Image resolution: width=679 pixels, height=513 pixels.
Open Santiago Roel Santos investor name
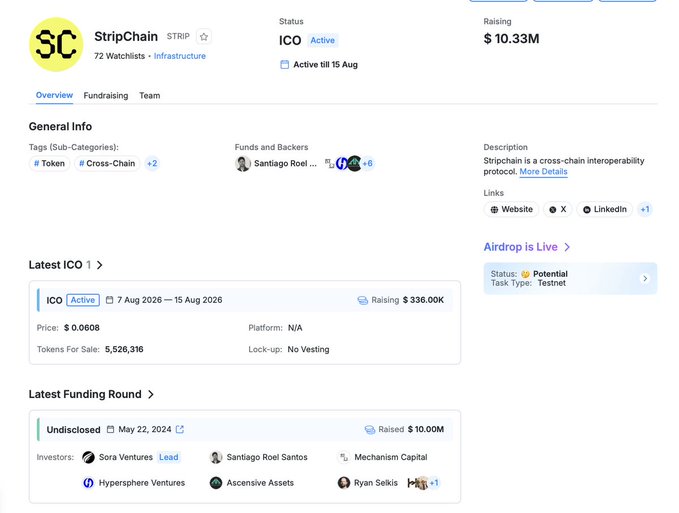[x=267, y=457]
